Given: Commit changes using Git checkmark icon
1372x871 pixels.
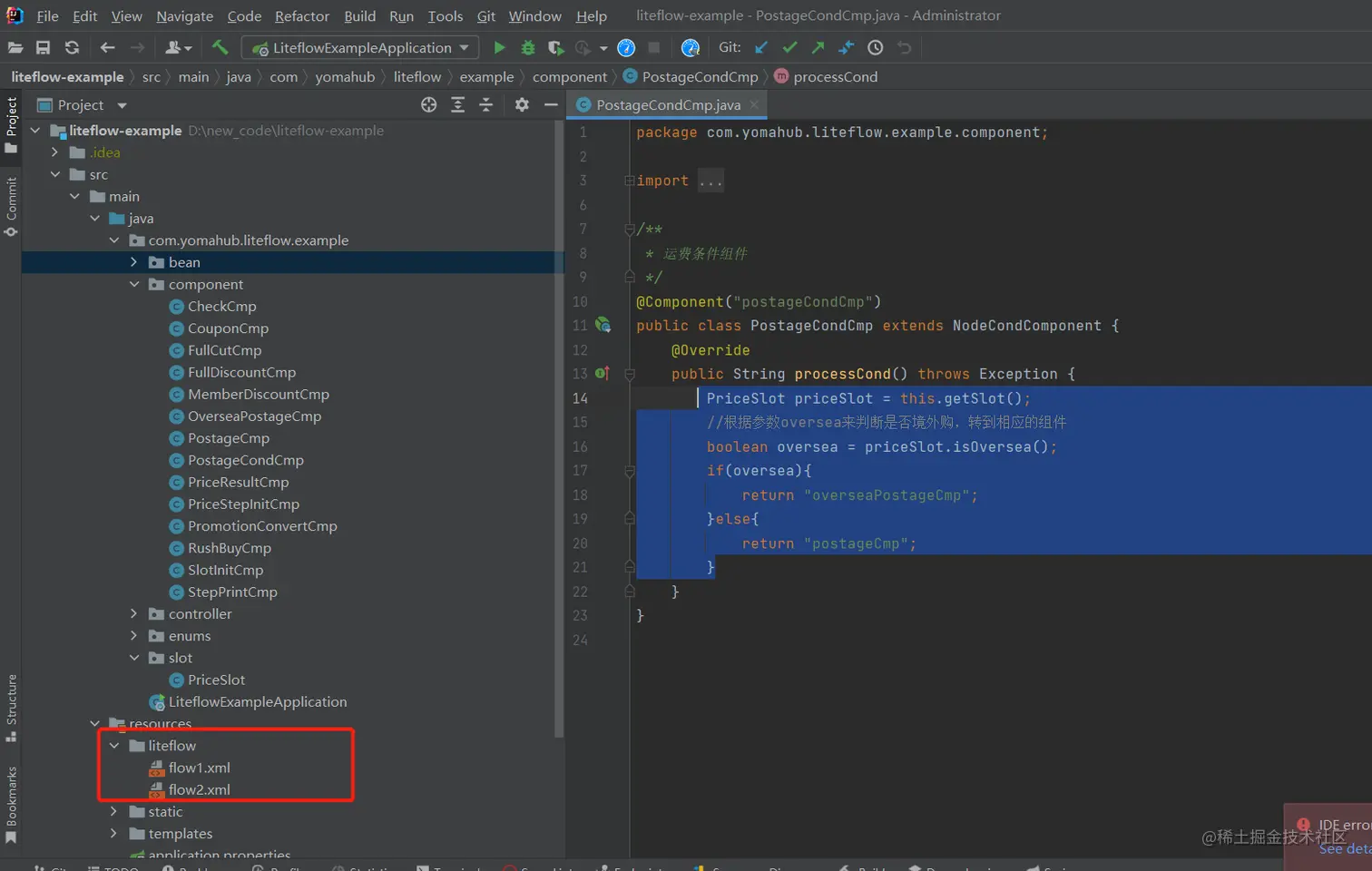Looking at the screenshot, I should pyautogui.click(x=789, y=48).
